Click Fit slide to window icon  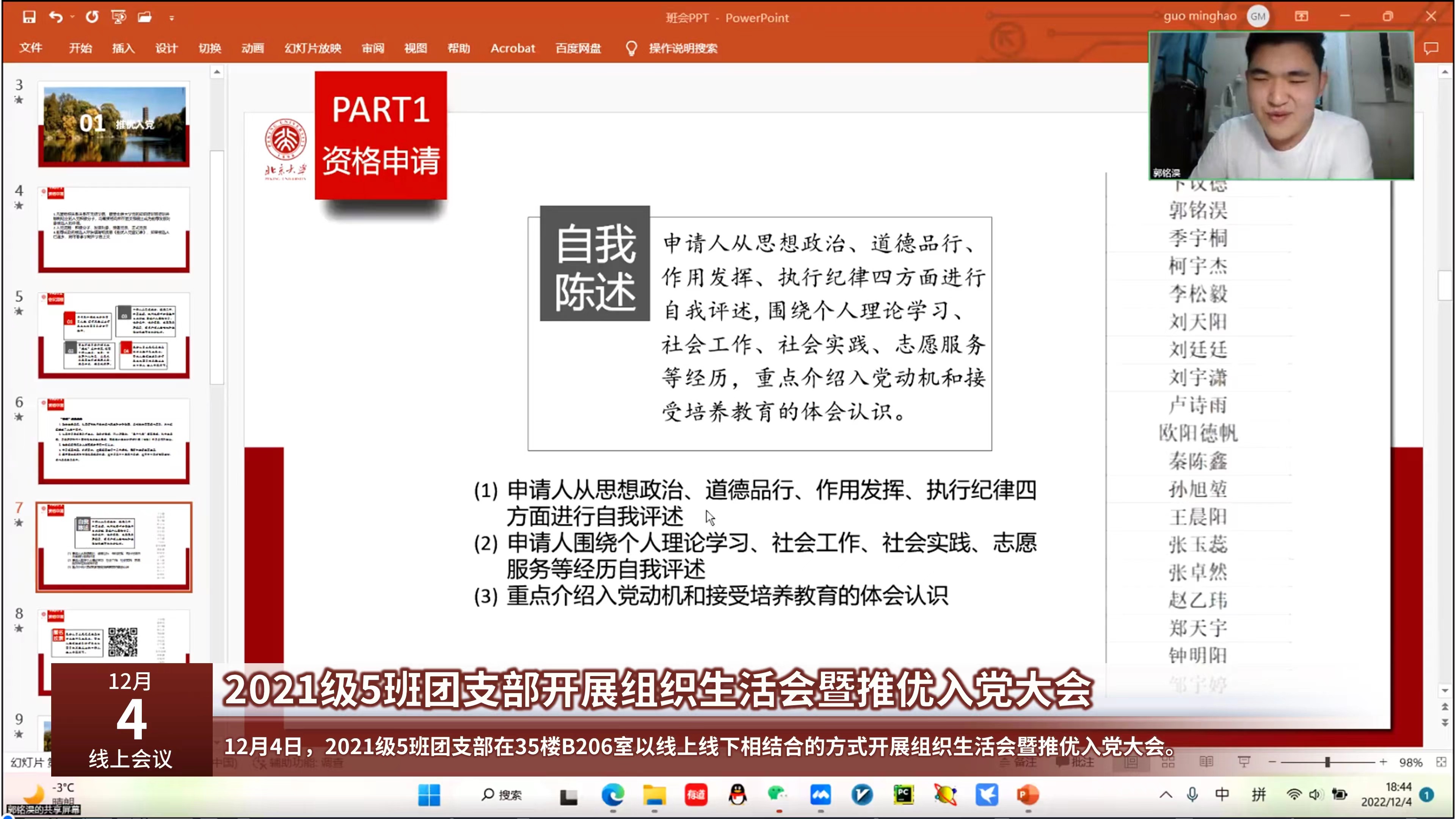1441,762
